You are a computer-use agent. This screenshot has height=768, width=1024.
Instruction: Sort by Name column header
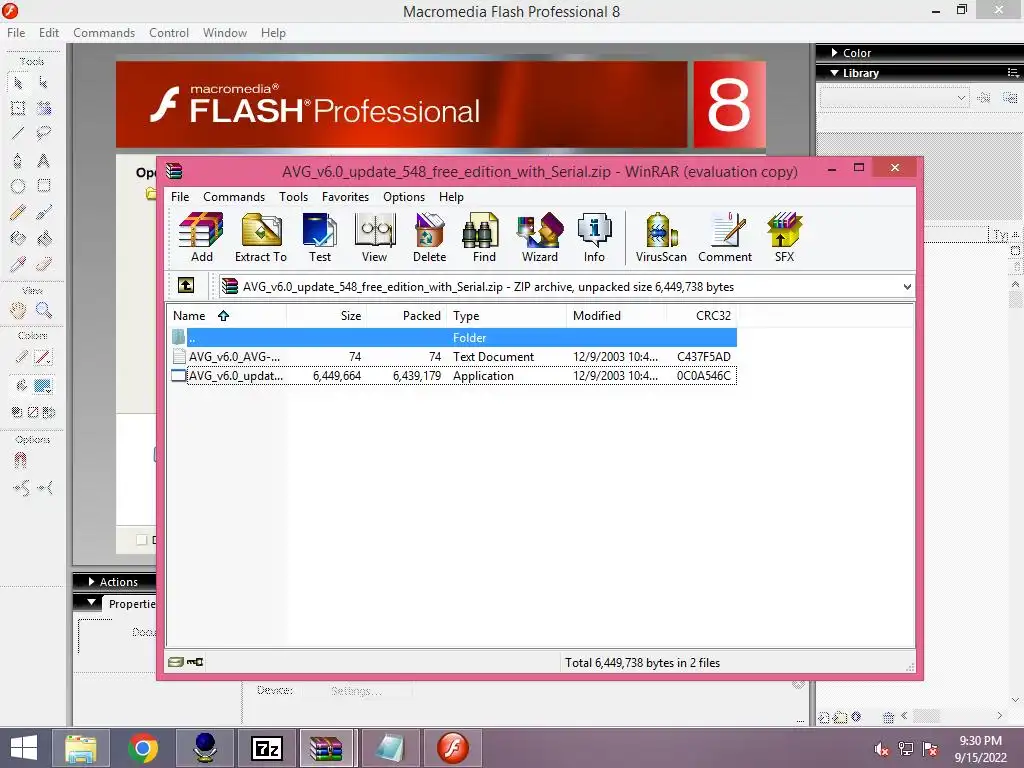pyautogui.click(x=226, y=315)
